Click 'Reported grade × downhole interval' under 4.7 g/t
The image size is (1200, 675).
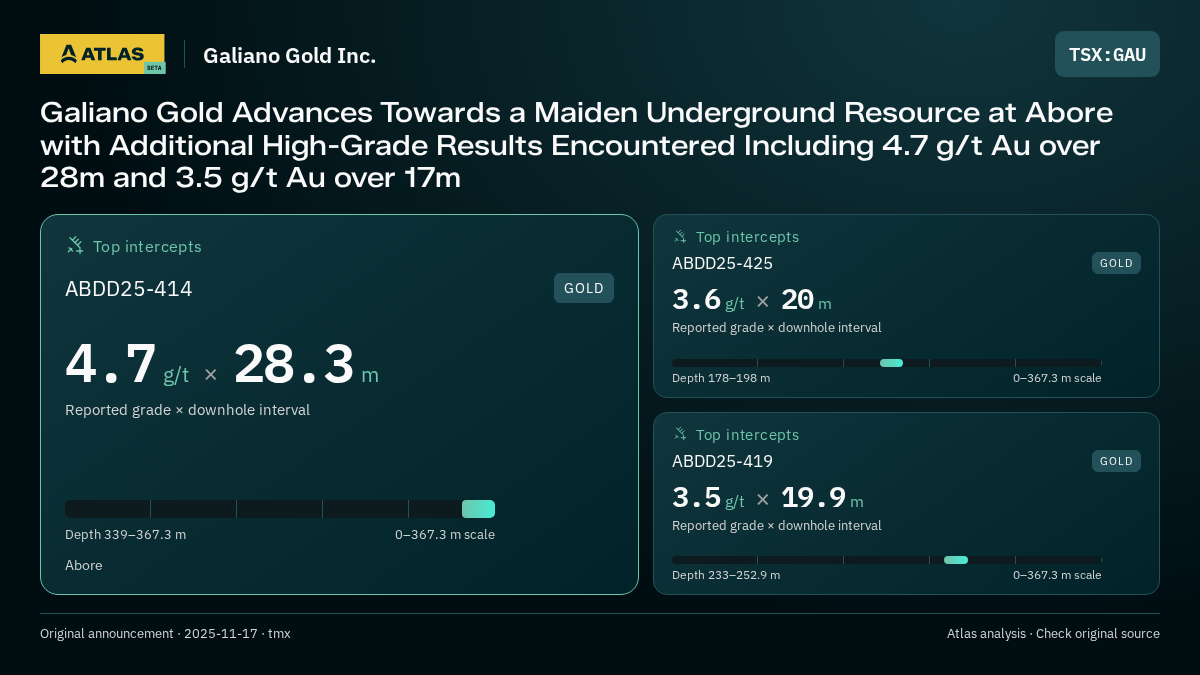tap(187, 410)
